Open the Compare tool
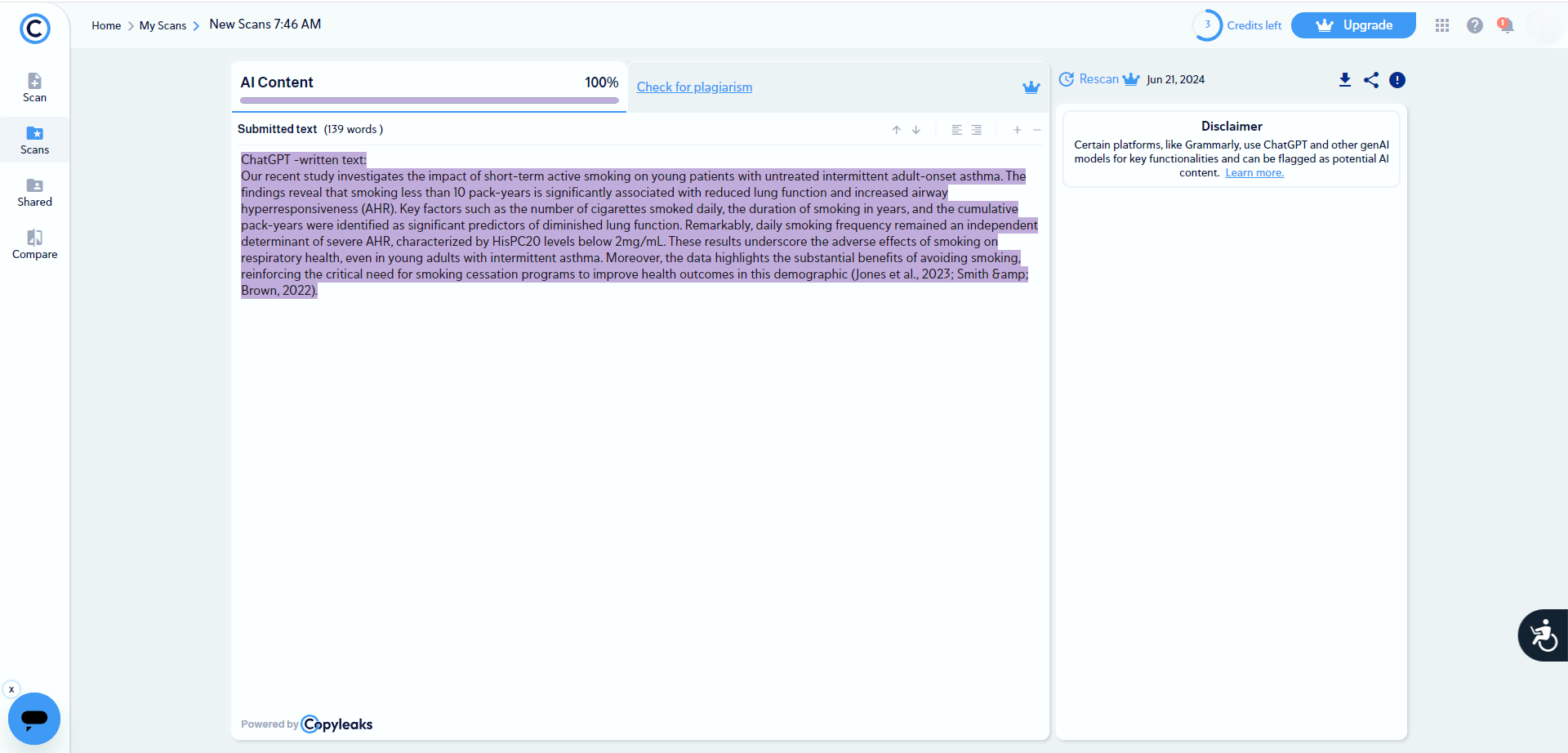The image size is (1568, 753). tap(34, 243)
